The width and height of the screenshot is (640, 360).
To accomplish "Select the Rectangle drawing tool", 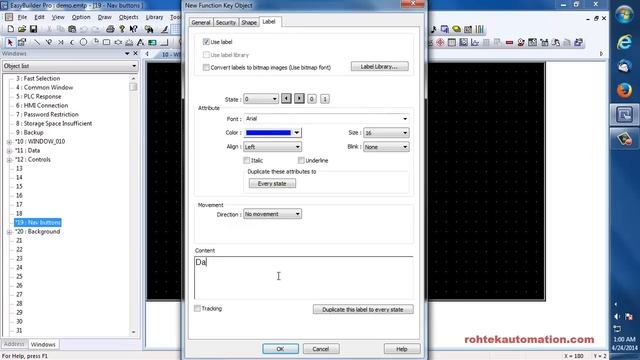I will click(107, 42).
